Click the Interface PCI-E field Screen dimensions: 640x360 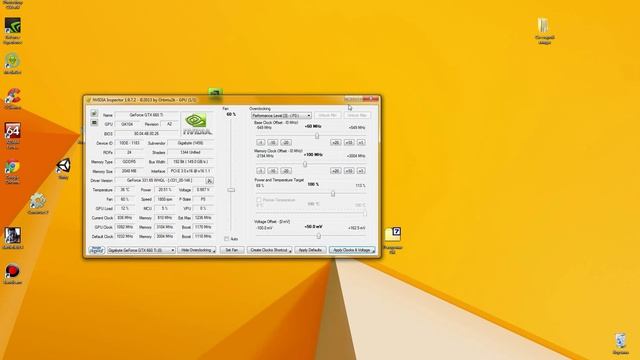tap(191, 171)
